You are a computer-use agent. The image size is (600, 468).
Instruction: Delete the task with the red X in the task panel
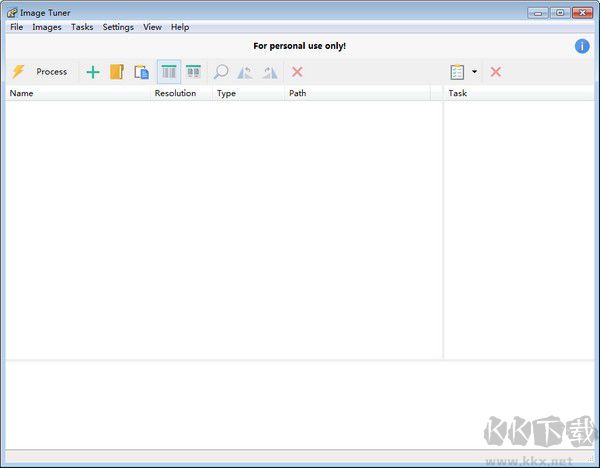point(496,72)
